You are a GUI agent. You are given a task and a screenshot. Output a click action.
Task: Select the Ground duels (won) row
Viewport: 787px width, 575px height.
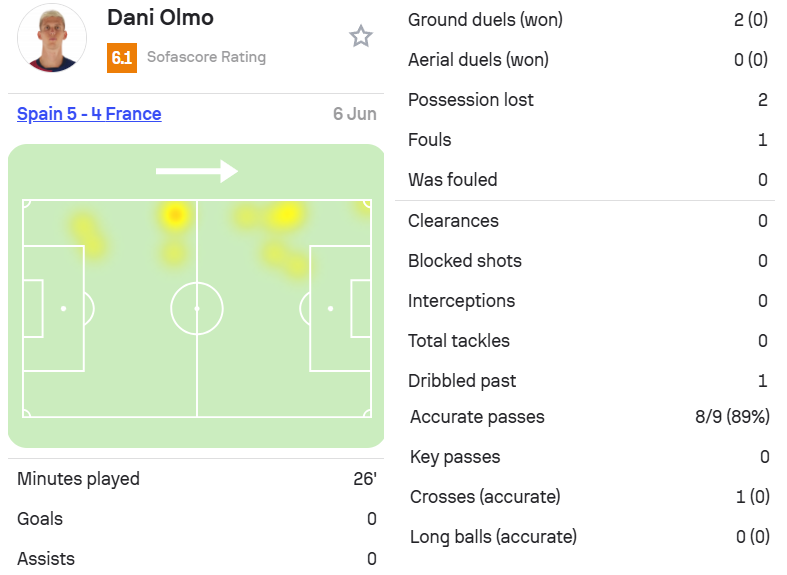point(588,20)
